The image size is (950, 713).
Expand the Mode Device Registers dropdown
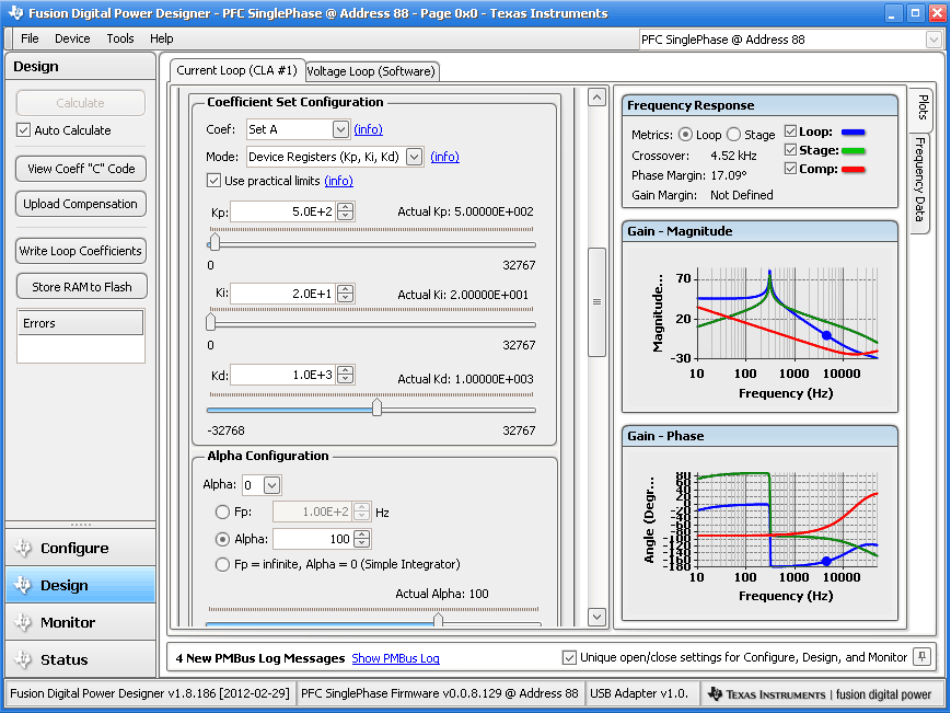point(414,157)
